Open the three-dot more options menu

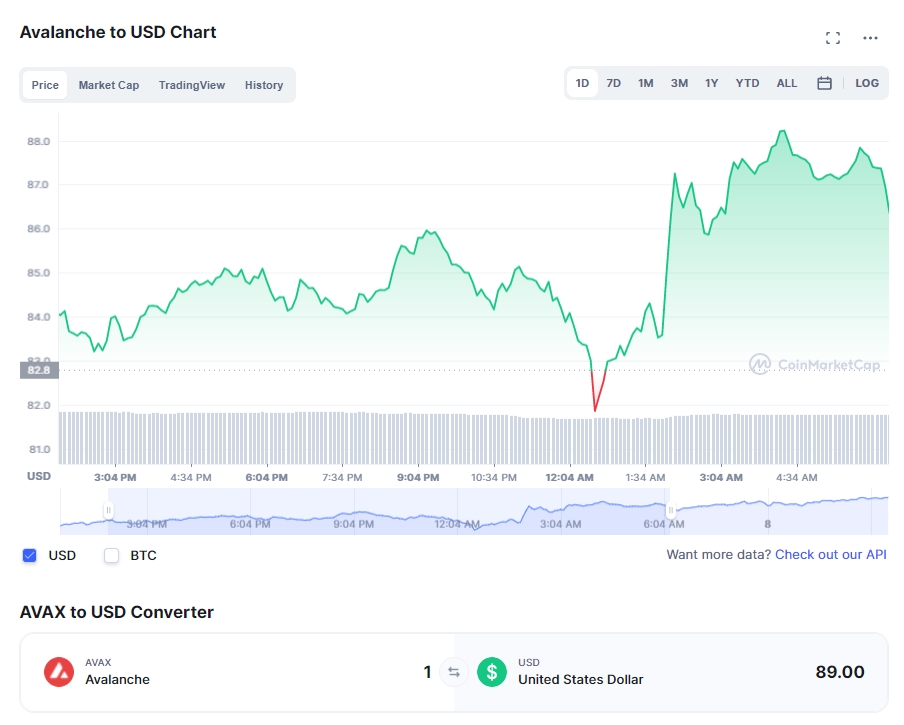870,38
